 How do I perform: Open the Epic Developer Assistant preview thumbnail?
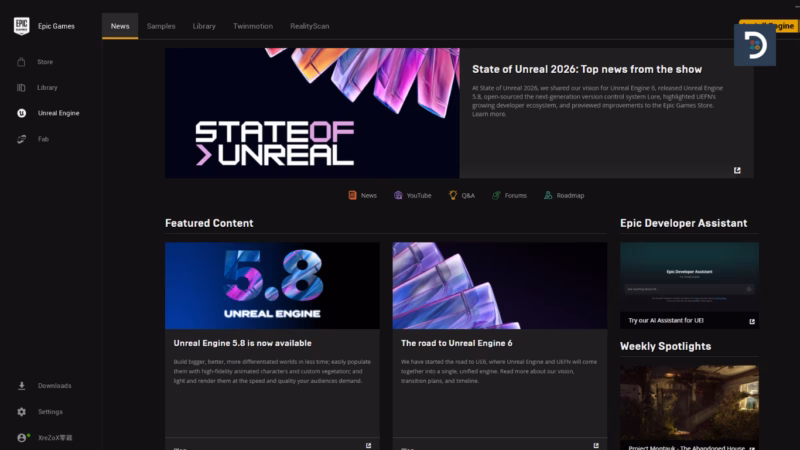click(x=689, y=277)
